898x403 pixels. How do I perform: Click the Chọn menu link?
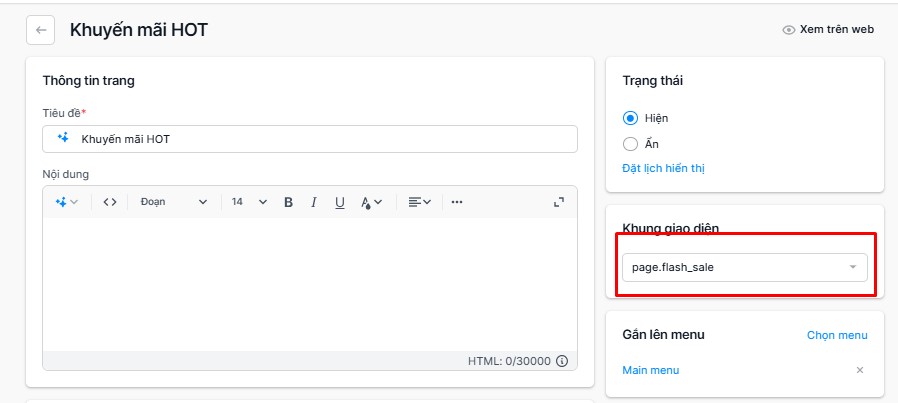pos(837,335)
